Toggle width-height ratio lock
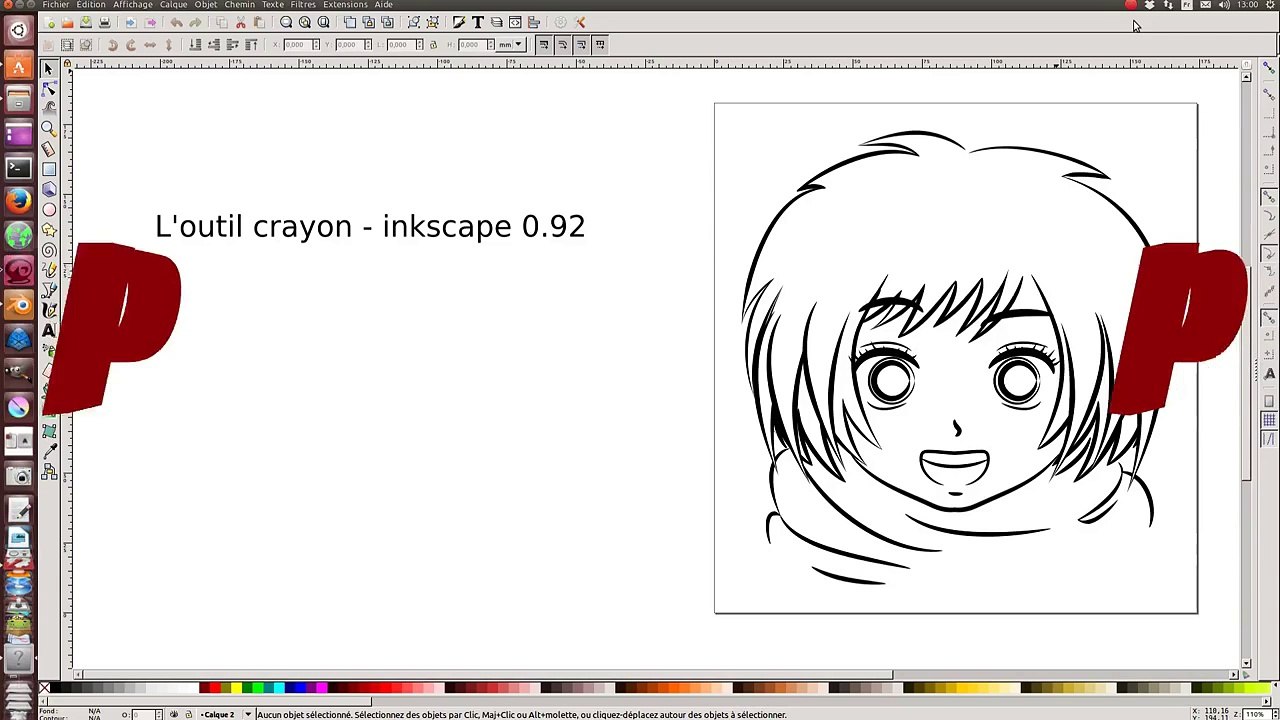Image resolution: width=1280 pixels, height=720 pixels. point(433,44)
